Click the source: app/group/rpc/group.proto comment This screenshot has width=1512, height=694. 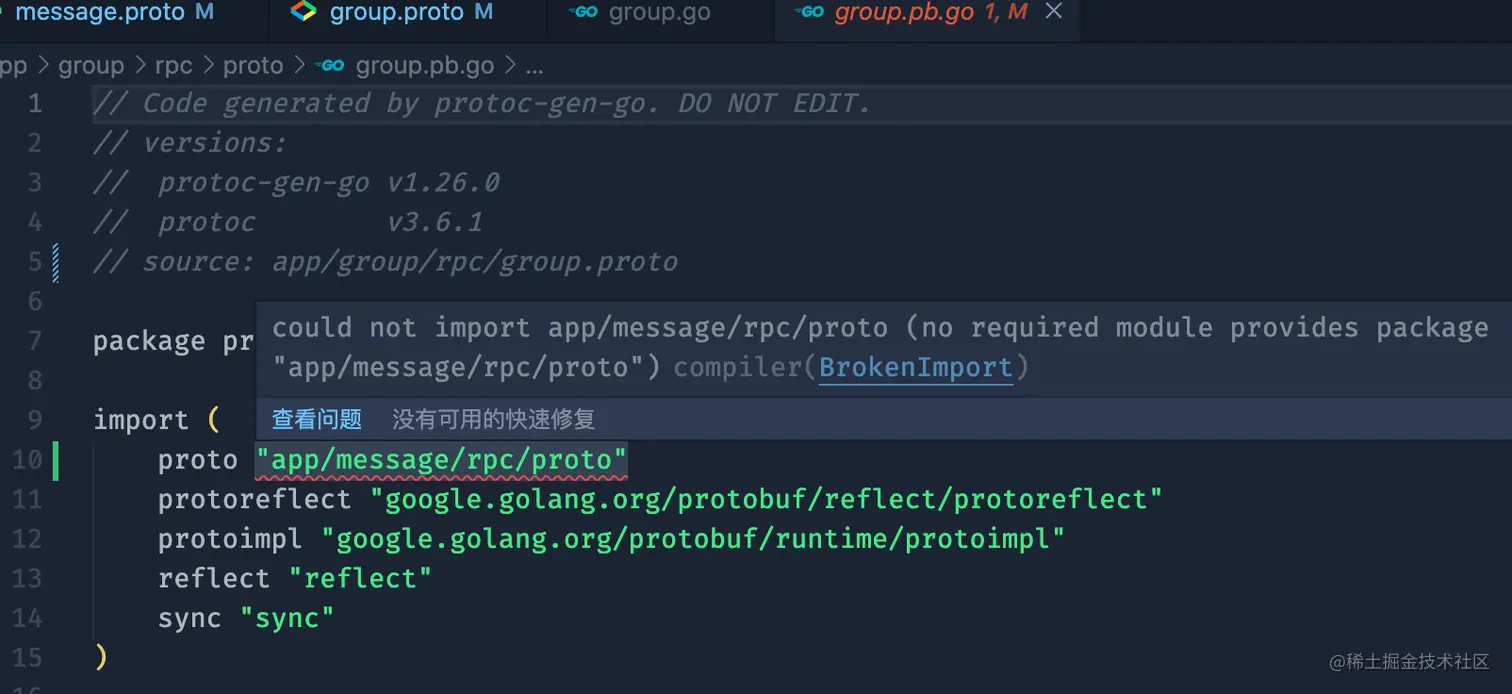click(385, 262)
